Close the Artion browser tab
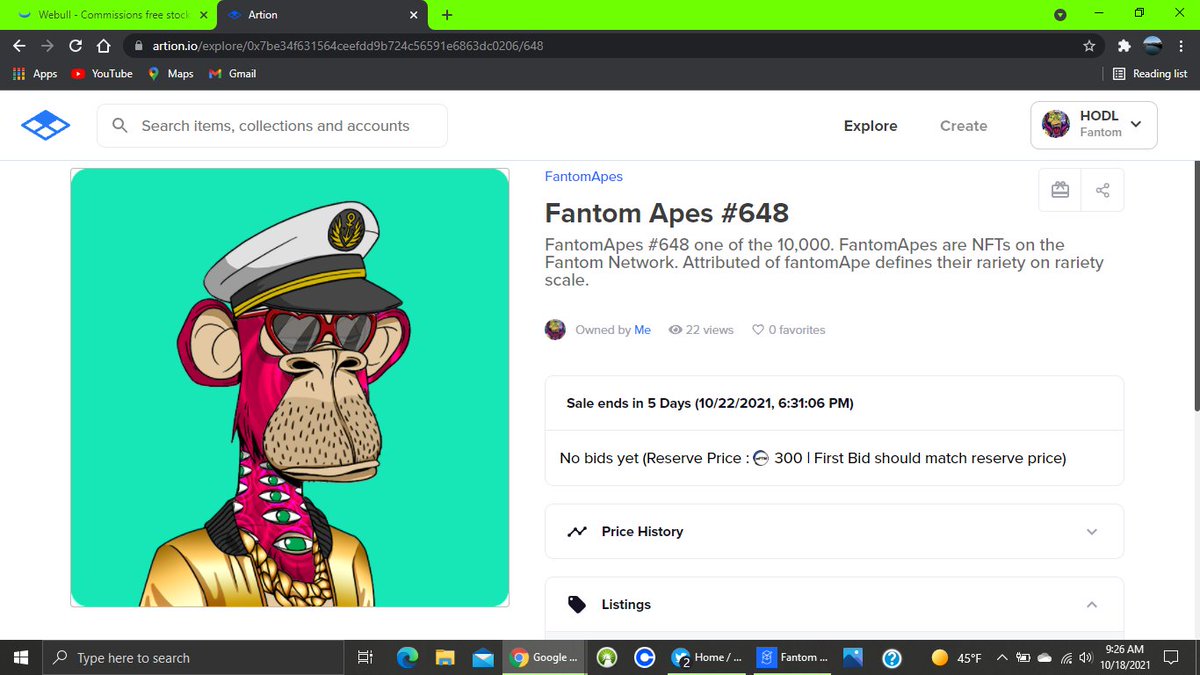The height and width of the screenshot is (675, 1200). pos(412,15)
